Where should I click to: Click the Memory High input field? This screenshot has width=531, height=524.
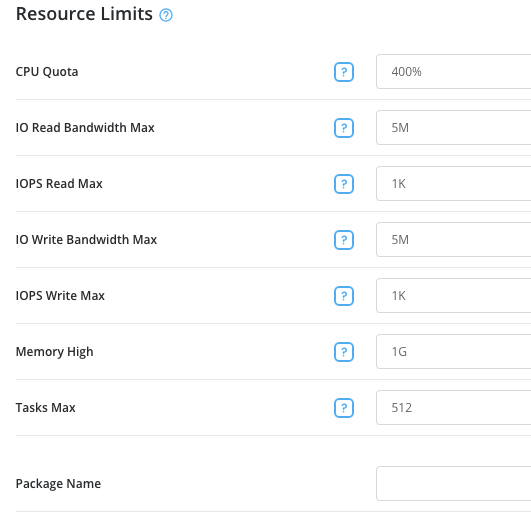coord(453,352)
